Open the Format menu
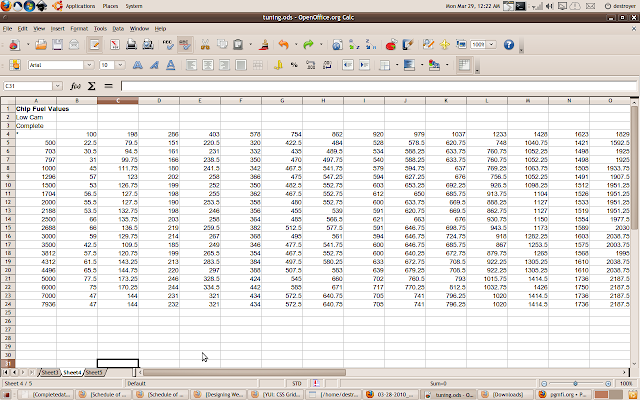 coord(78,29)
